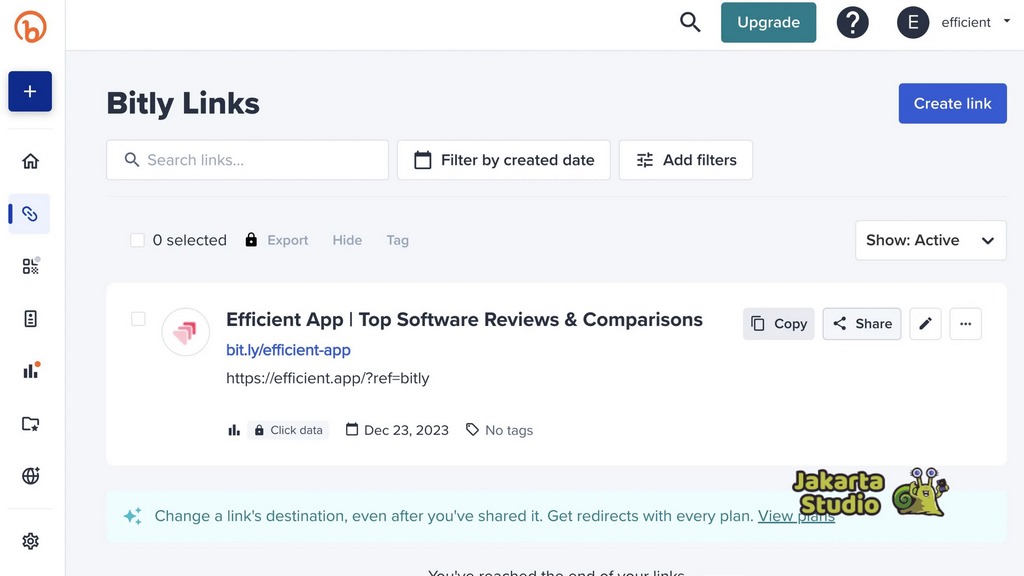Open the Analytics bar chart sidebar icon
Image resolution: width=1024 pixels, height=576 pixels.
tap(30, 371)
